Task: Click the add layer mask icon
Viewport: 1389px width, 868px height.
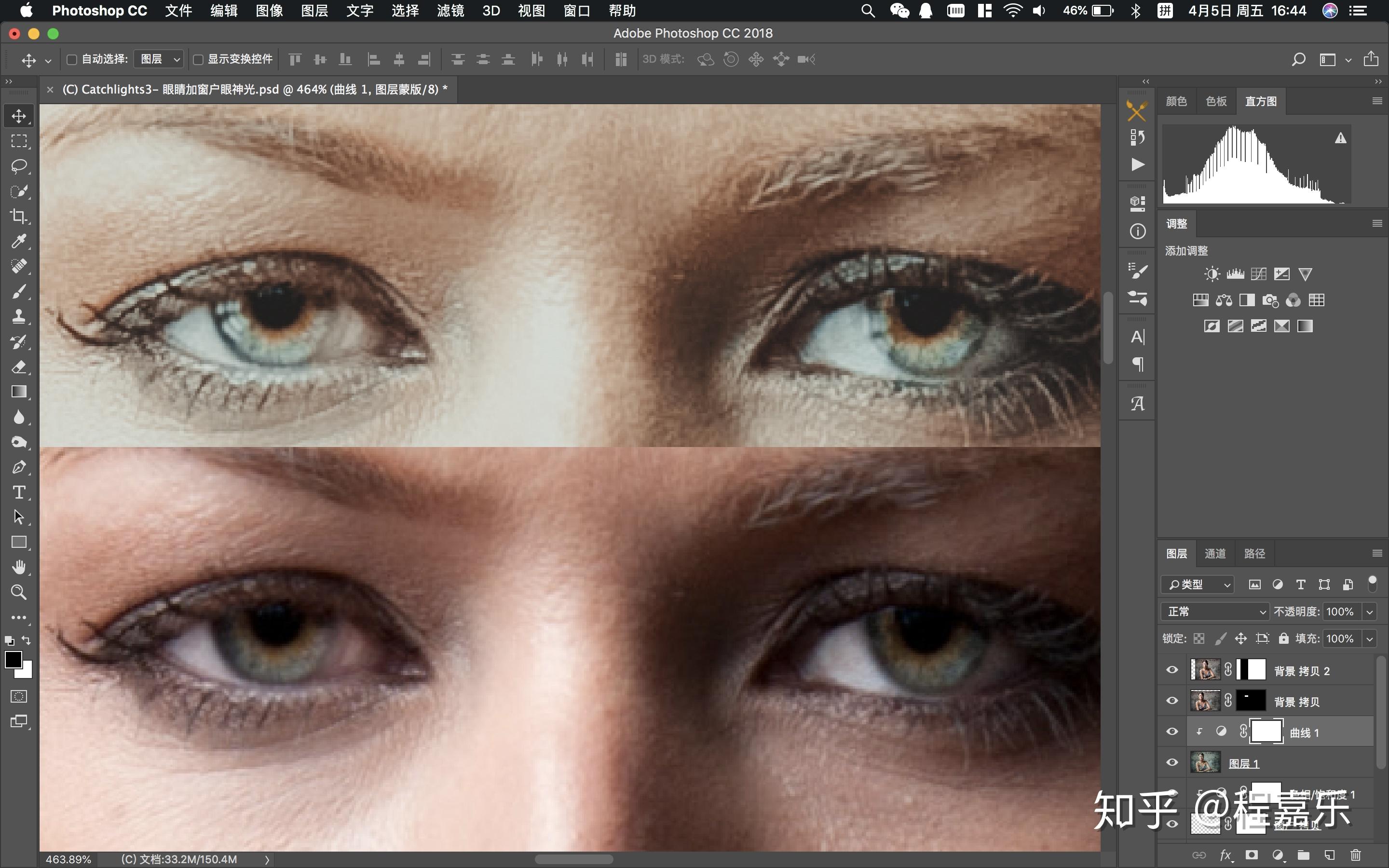Action: [x=1252, y=855]
